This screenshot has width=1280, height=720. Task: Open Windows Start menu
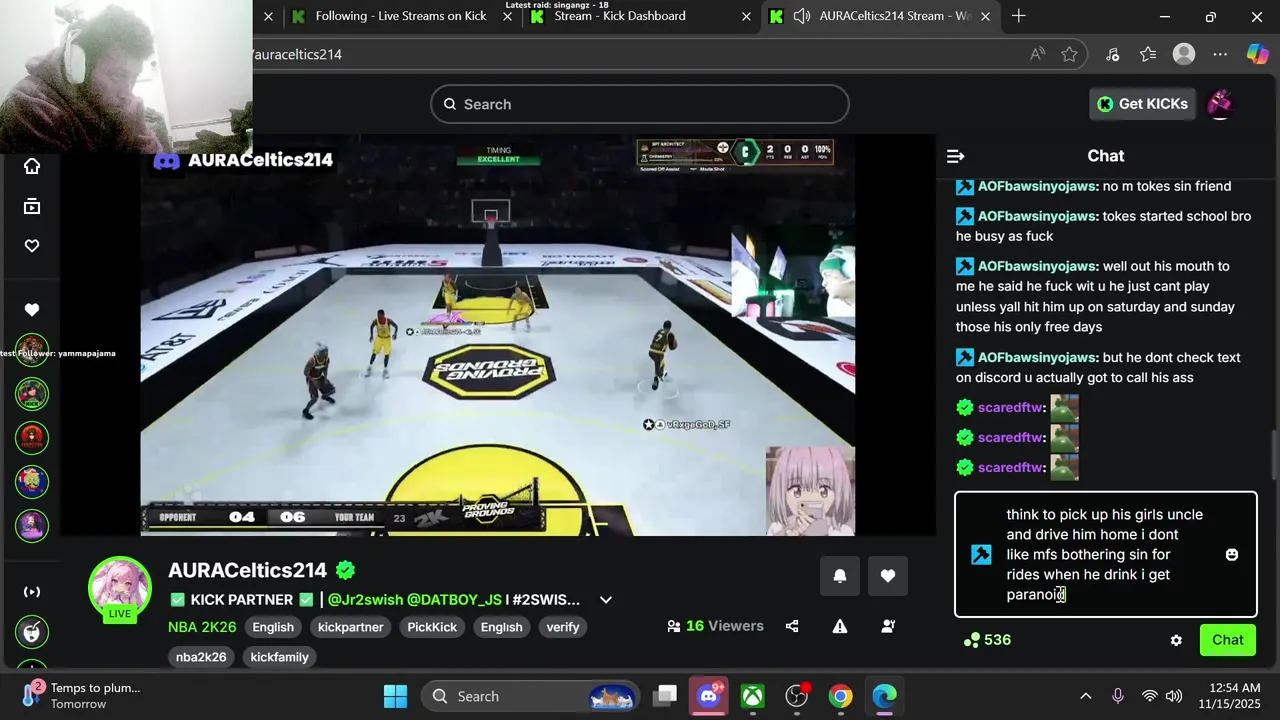click(395, 696)
